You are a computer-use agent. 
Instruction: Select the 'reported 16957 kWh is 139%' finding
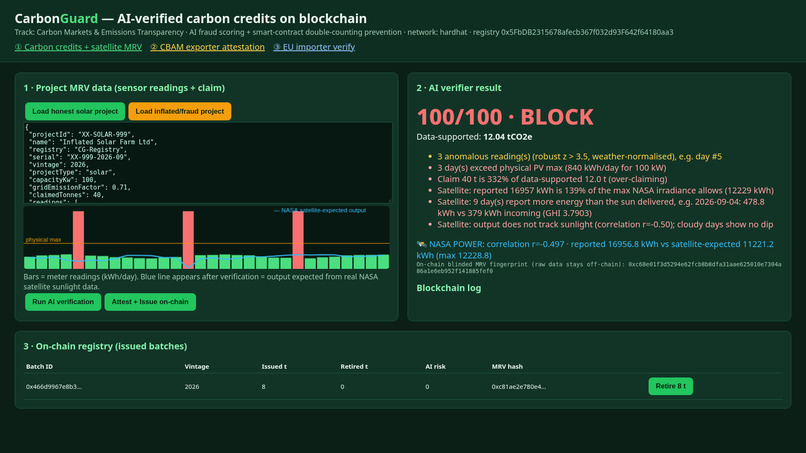pyautogui.click(x=606, y=190)
